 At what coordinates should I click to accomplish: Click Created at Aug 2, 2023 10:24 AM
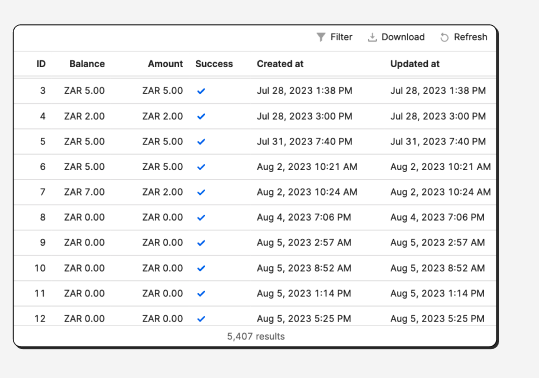click(307, 192)
